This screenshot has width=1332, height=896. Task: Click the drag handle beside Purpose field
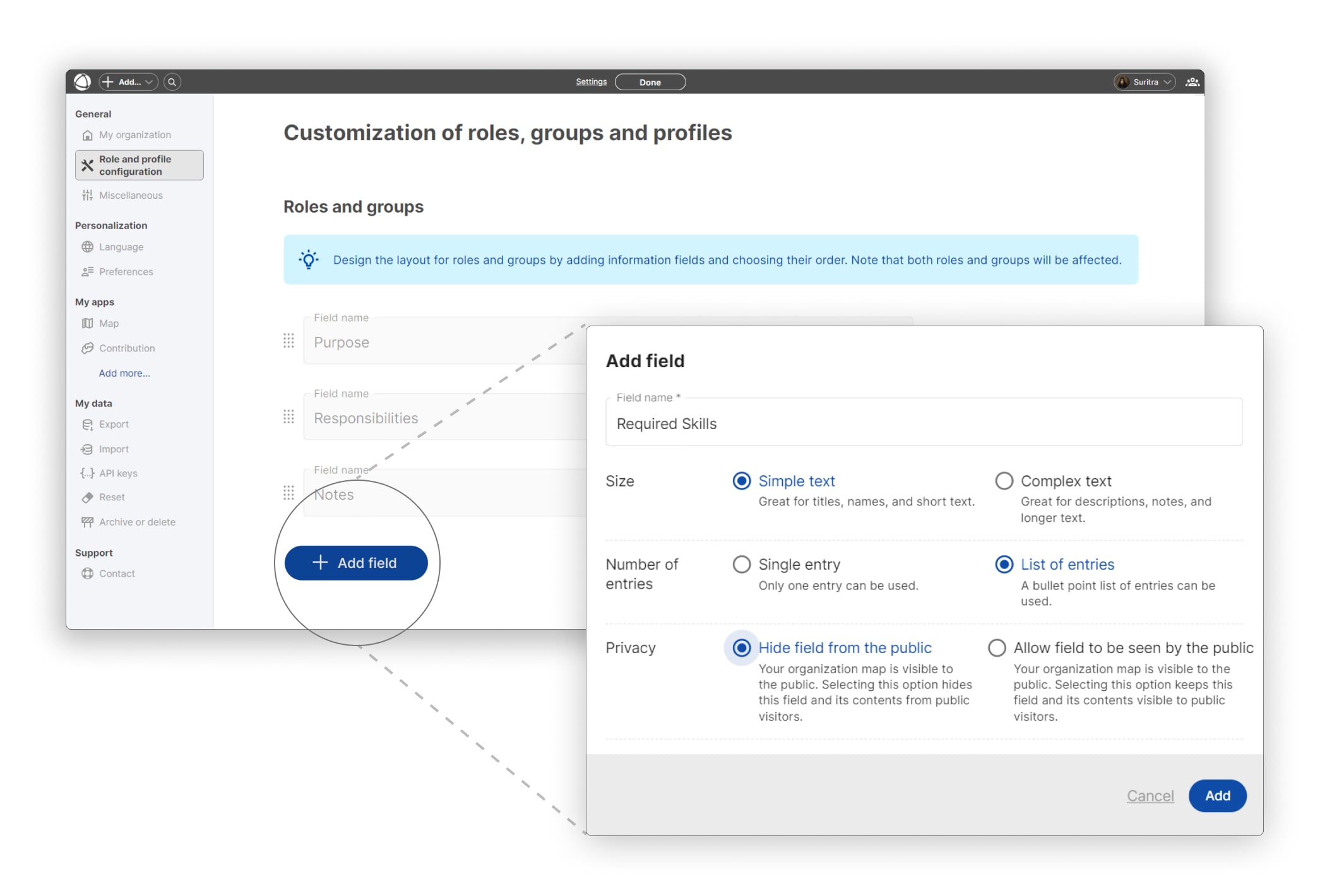pos(288,341)
